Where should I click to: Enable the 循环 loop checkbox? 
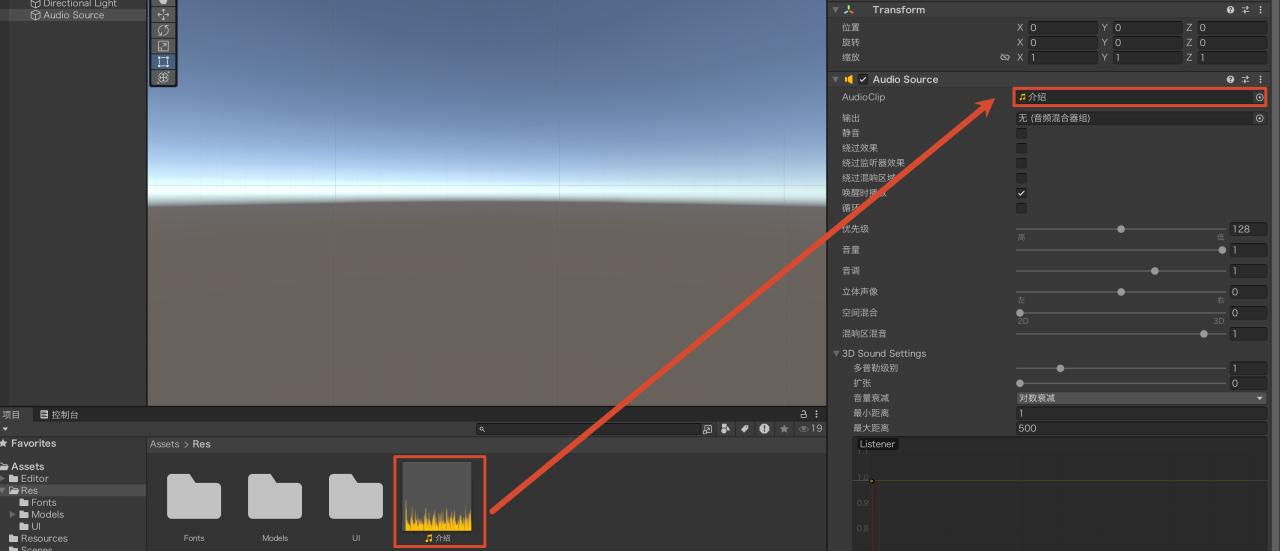pos(1021,208)
